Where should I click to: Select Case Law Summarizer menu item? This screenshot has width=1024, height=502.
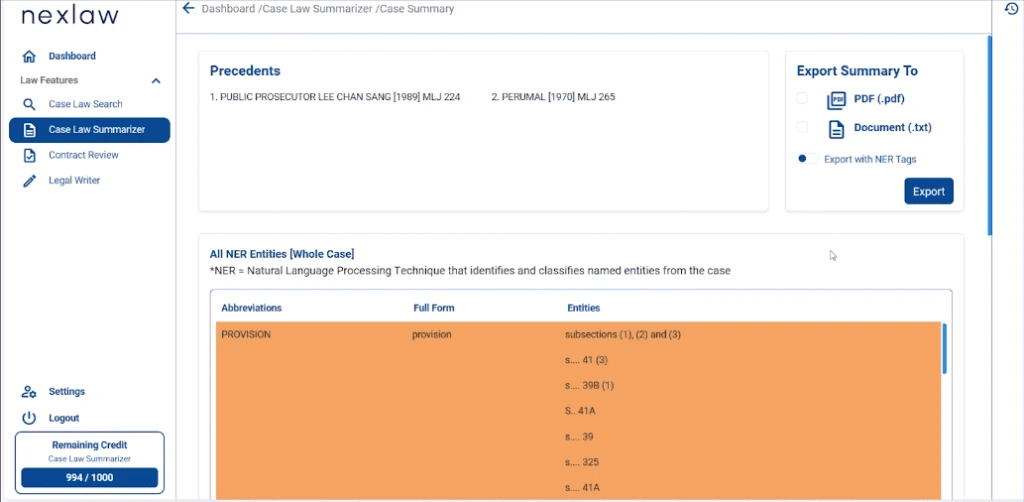pyautogui.click(x=89, y=130)
